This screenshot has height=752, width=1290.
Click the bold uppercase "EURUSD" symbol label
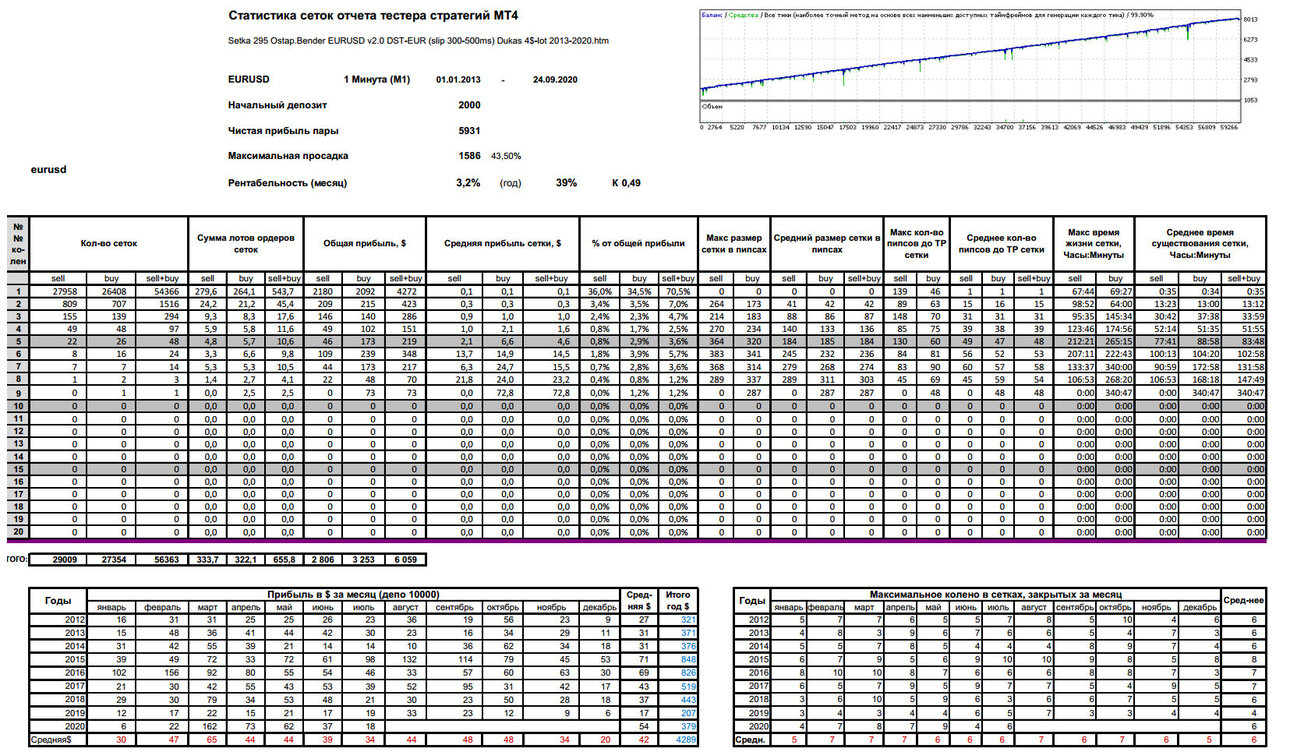coord(249,79)
